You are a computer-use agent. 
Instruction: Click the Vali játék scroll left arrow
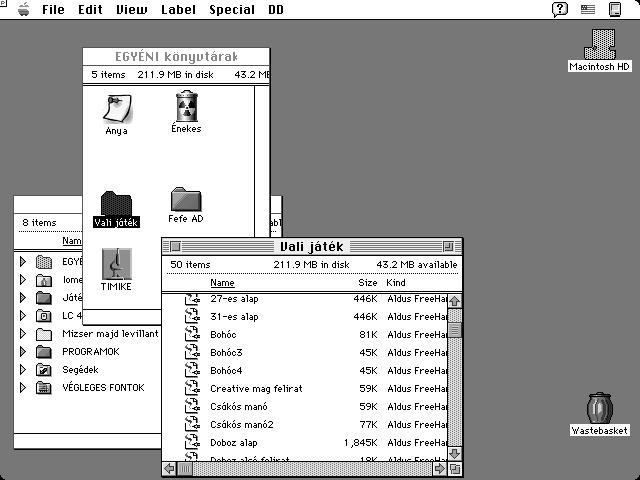[x=169, y=469]
